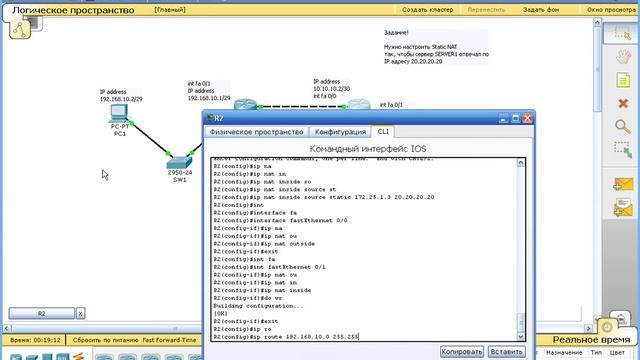Screen dimensions: 640x360
Task: Close the R2 bottom tab with X
Action: pos(80,313)
